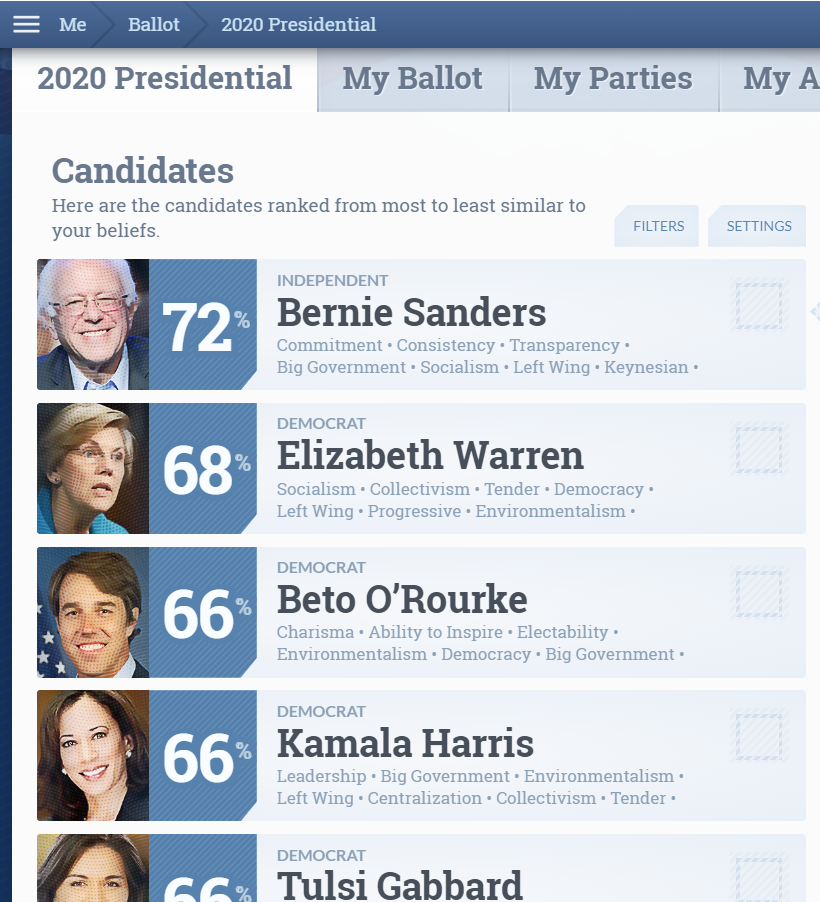Check the ballot box for Bernie Sanders
Screen dimensions: 820x902
click(x=759, y=305)
